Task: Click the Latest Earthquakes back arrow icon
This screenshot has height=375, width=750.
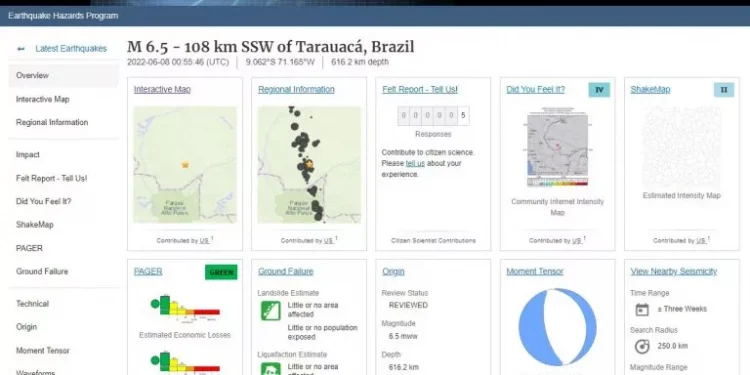Action: (21, 49)
